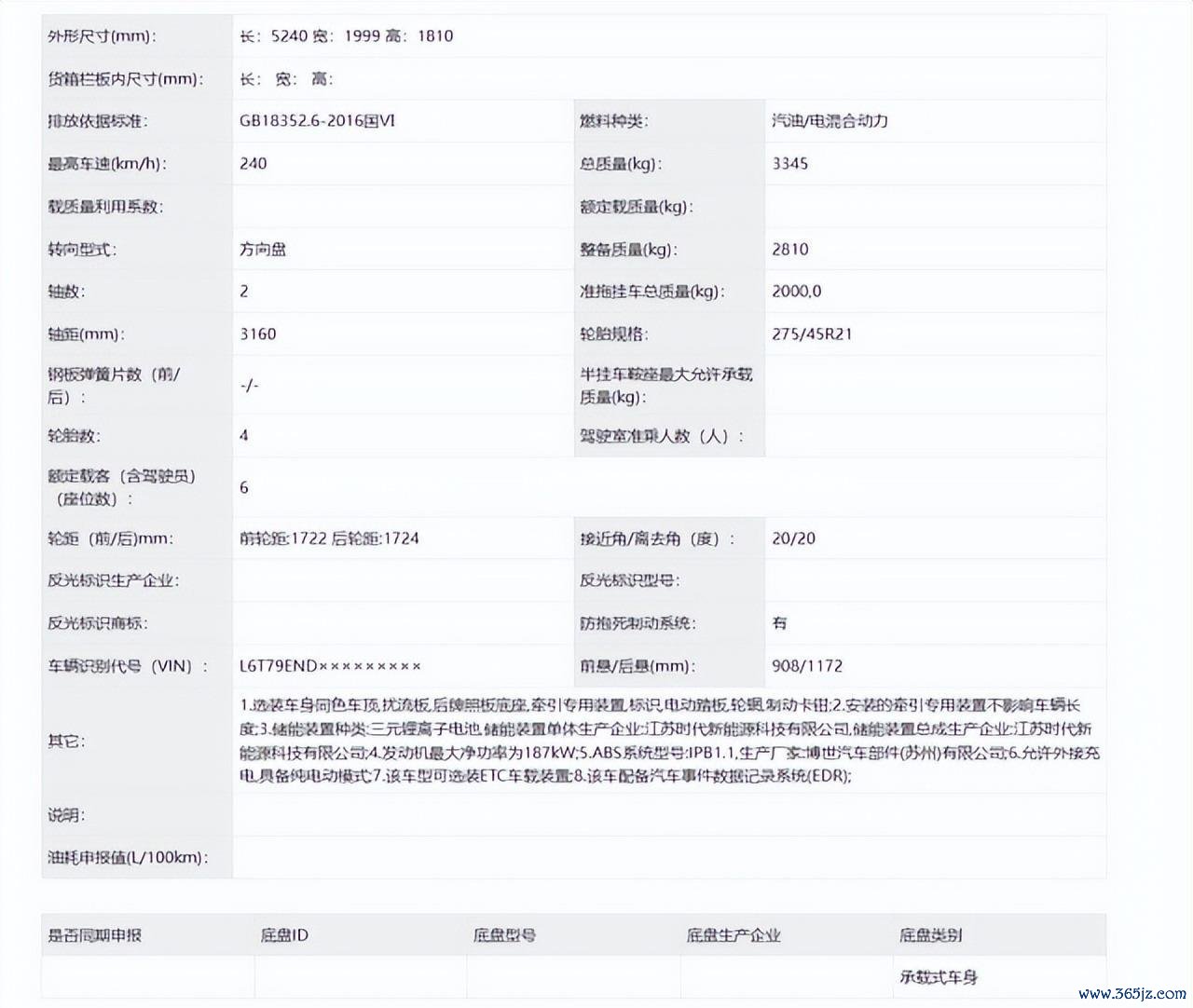
Task: Select the VIN value L6T79END×××××××××
Action: tap(331, 666)
